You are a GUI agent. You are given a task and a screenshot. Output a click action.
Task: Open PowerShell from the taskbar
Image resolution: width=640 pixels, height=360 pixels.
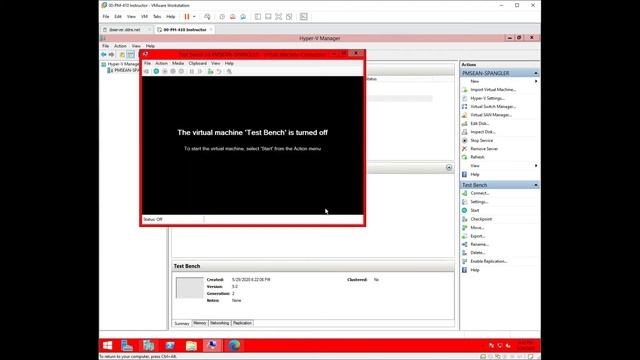coord(170,345)
